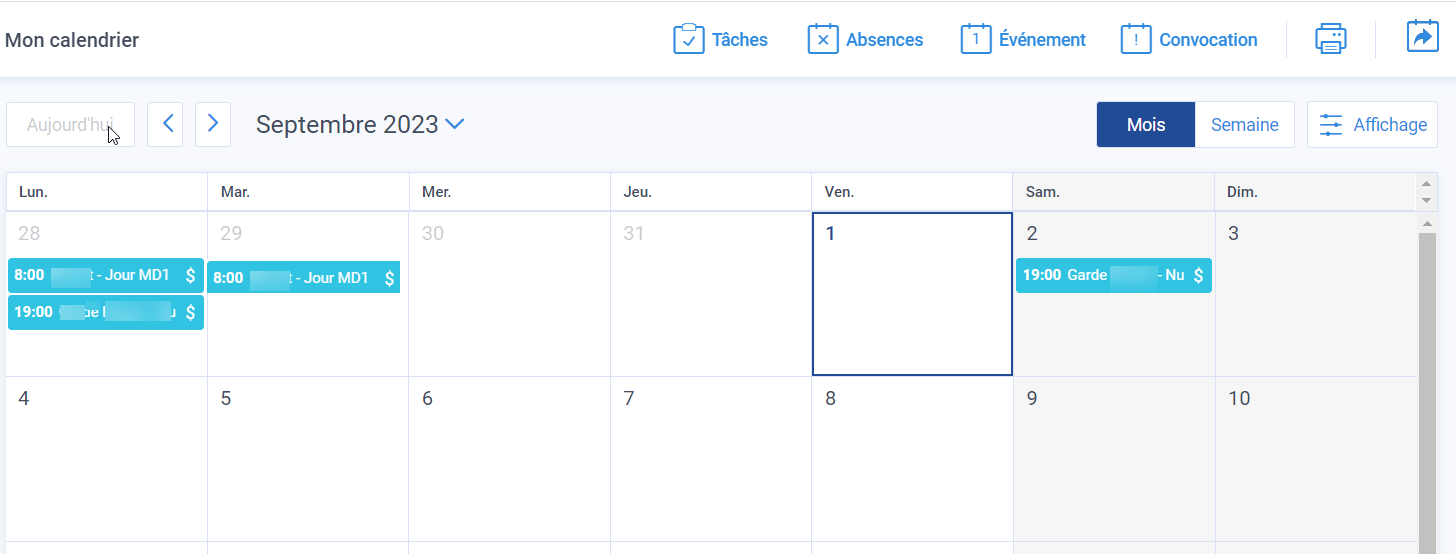Viewport: 1456px width, 554px height.
Task: Click dollar icon on Saturday 19:00 Garde
Action: pos(1198,275)
